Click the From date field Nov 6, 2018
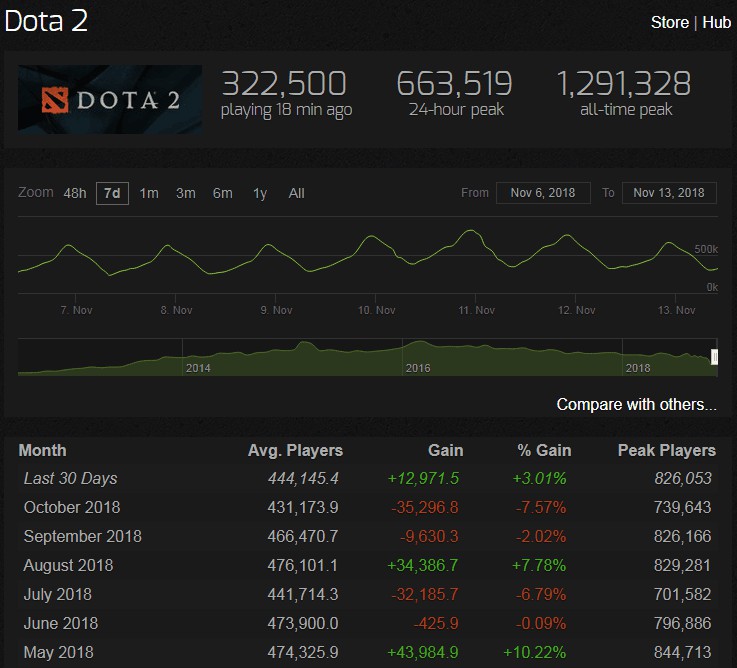The width and height of the screenshot is (737, 668). (543, 193)
